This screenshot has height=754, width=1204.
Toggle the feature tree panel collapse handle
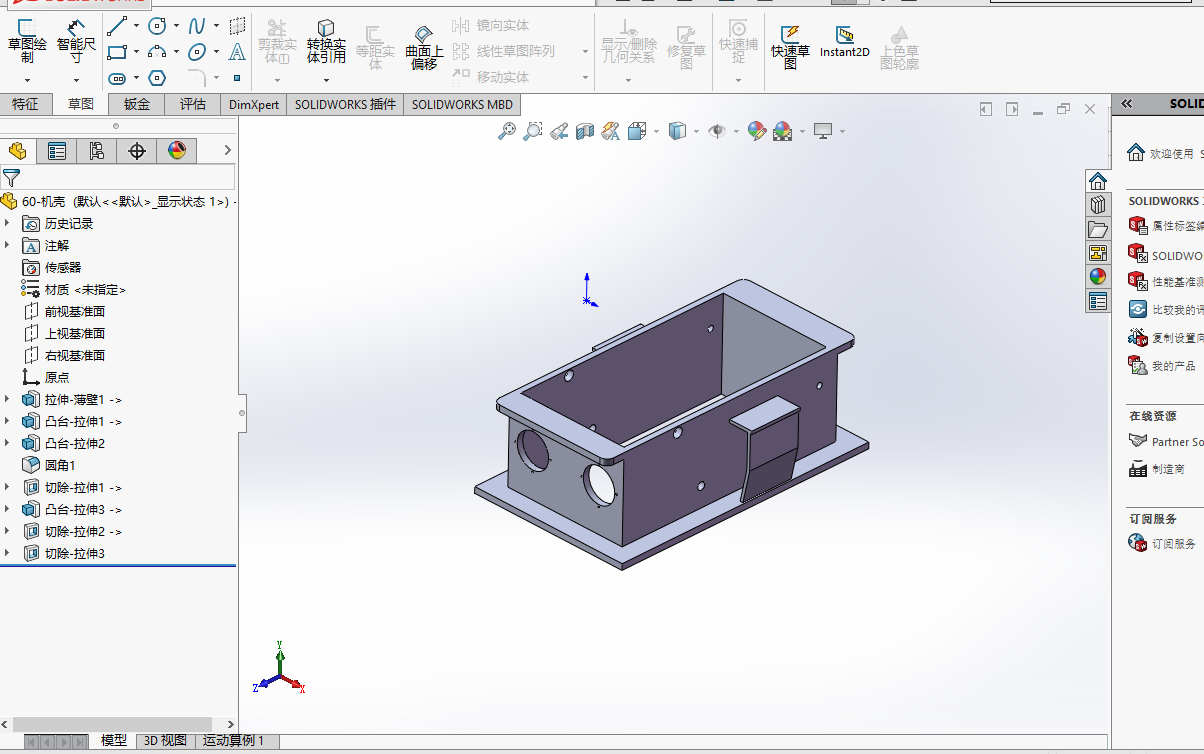coord(241,412)
